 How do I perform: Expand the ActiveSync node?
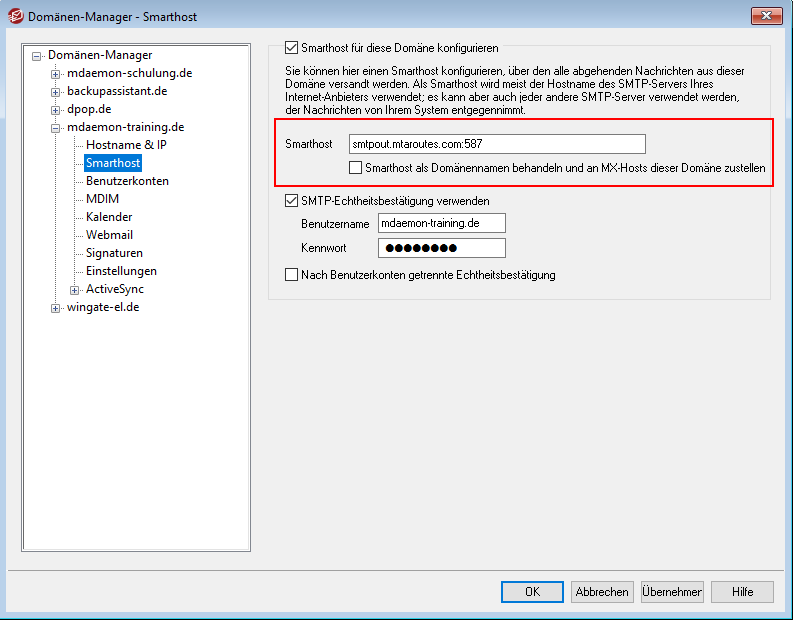pyautogui.click(x=74, y=290)
